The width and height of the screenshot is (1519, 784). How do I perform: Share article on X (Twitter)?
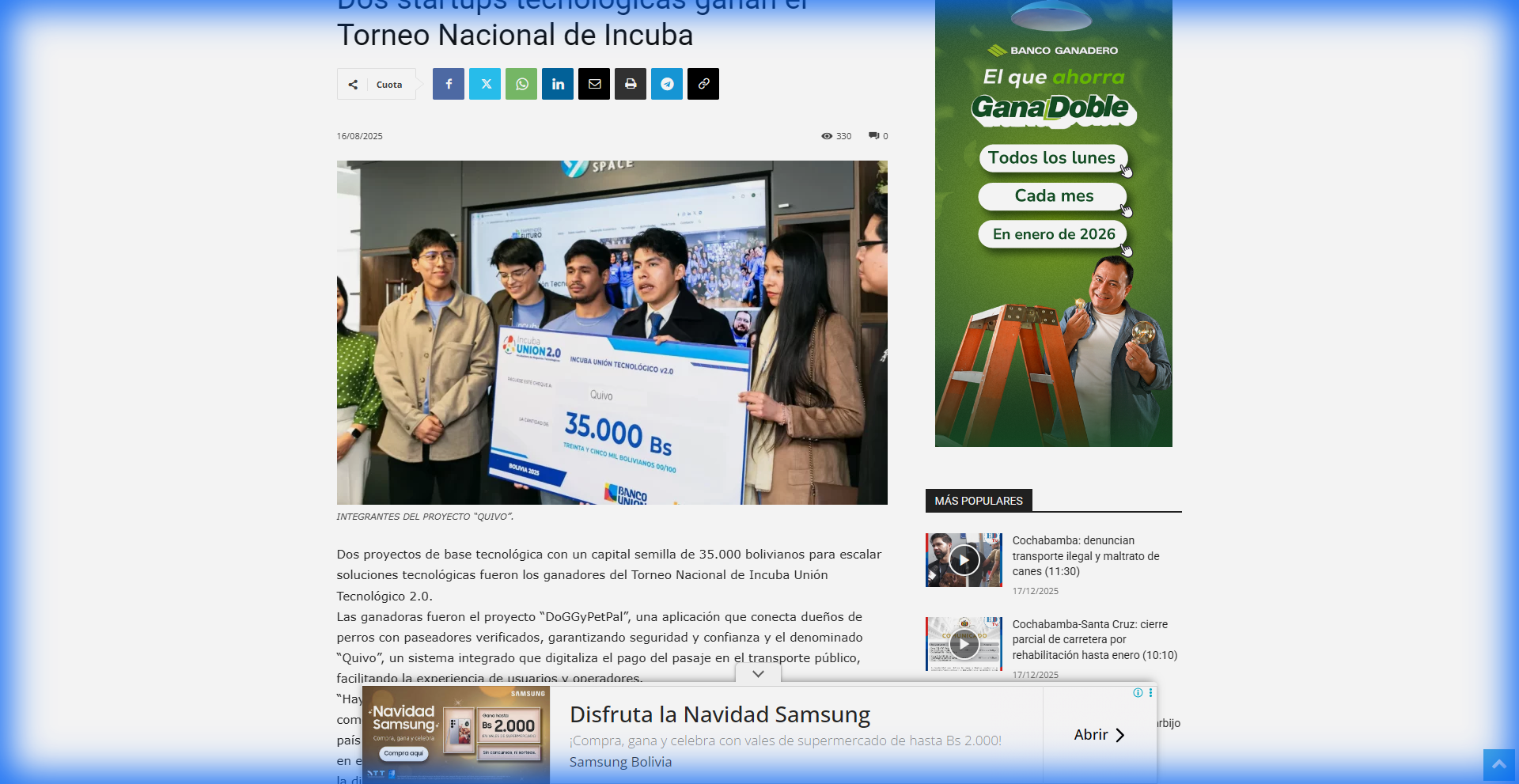click(485, 84)
